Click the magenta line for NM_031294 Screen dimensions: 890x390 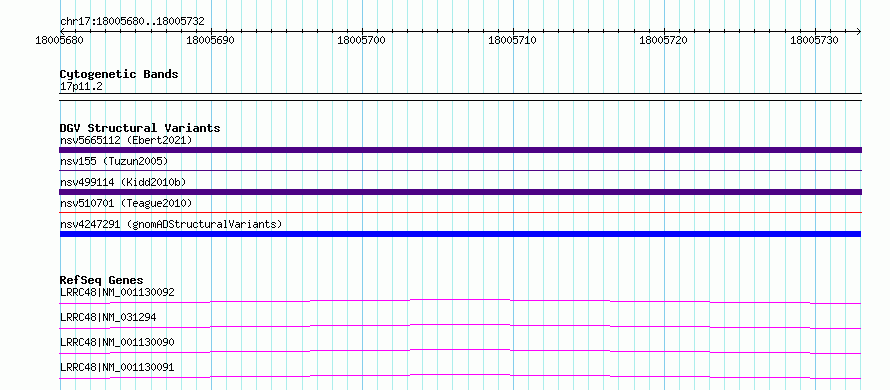(460, 326)
